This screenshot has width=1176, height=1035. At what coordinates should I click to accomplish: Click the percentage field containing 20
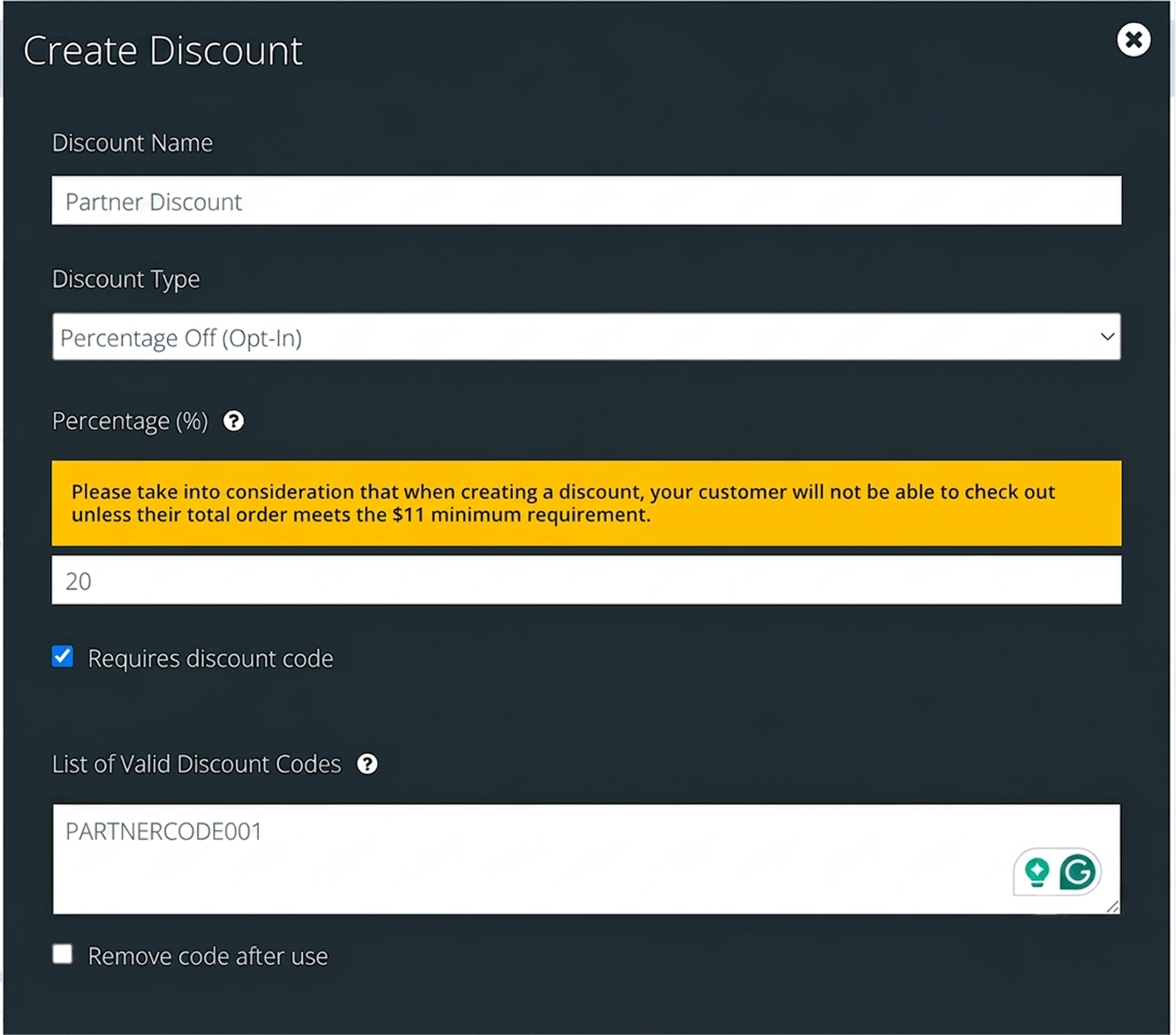click(x=587, y=581)
